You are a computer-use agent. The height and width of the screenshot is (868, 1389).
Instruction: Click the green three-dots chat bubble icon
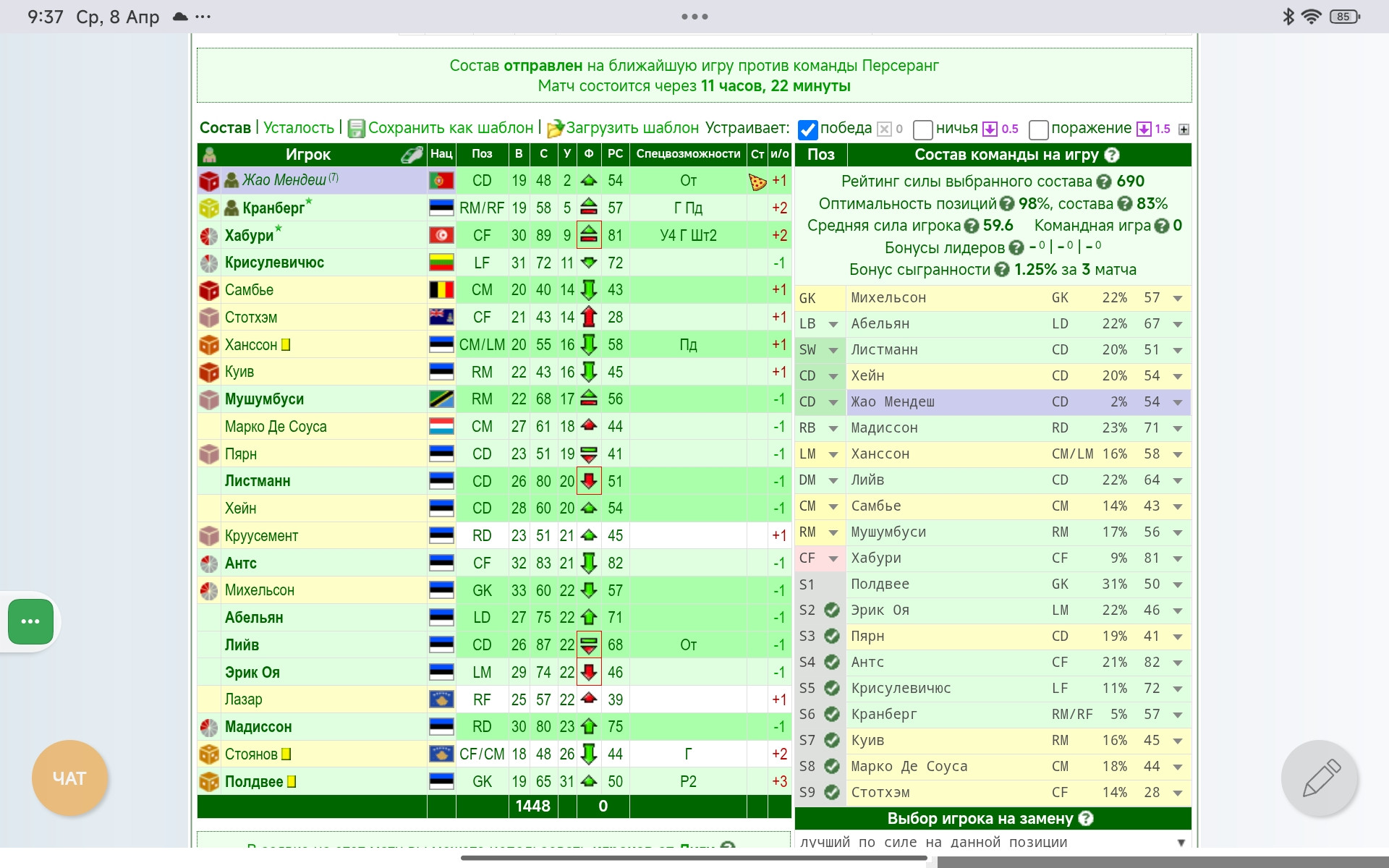[31, 621]
